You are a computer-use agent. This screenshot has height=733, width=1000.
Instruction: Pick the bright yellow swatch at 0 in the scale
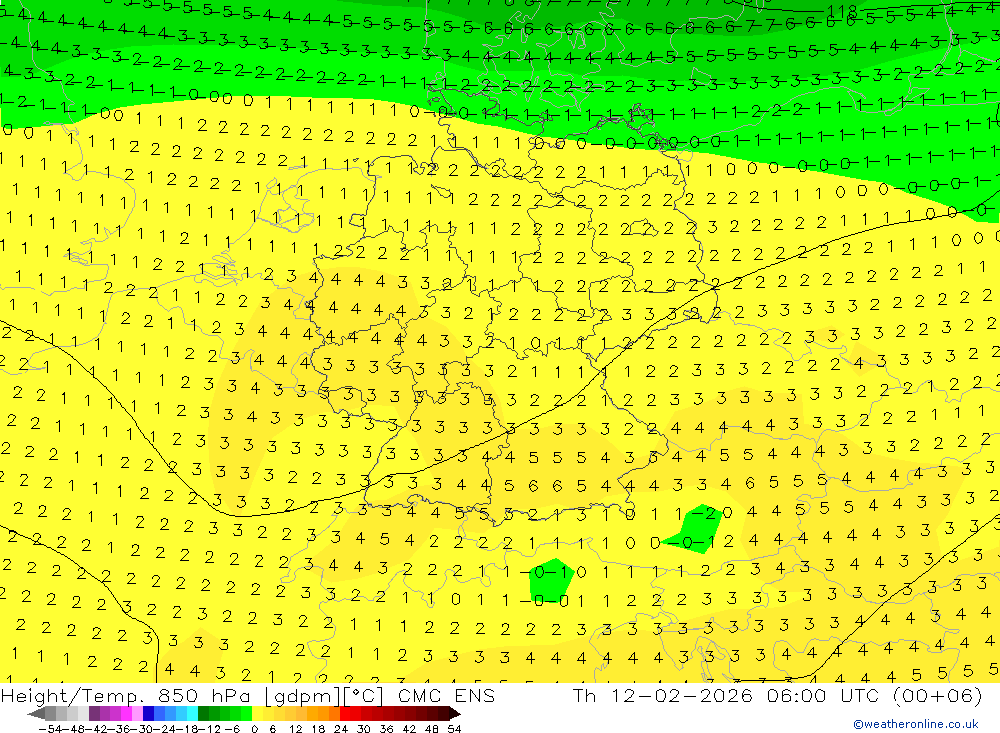tap(257, 713)
